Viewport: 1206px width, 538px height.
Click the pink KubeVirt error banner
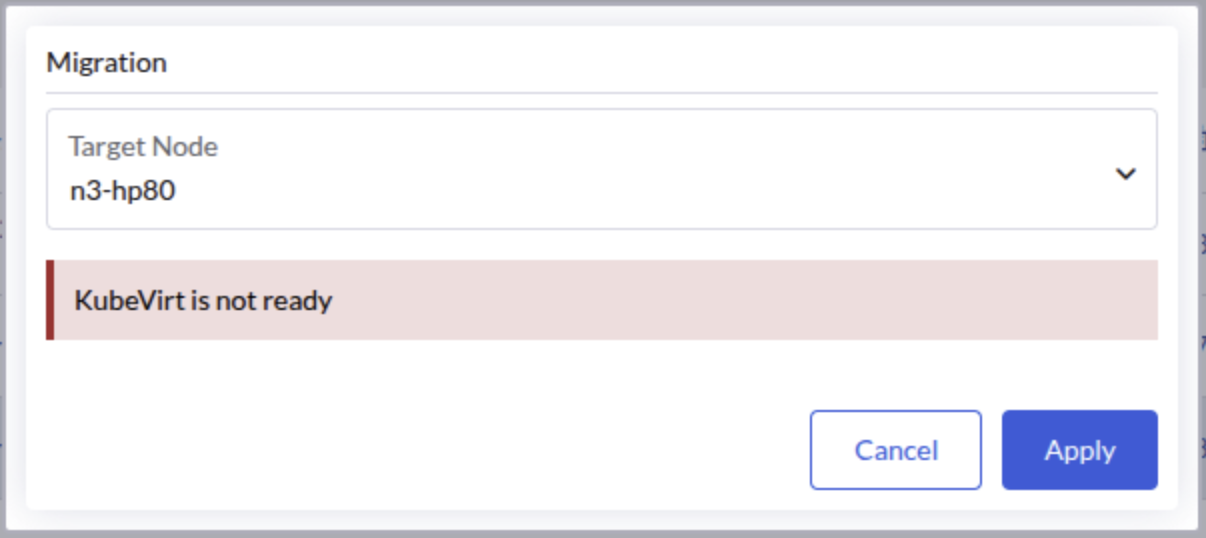pyautogui.click(x=700, y=300)
